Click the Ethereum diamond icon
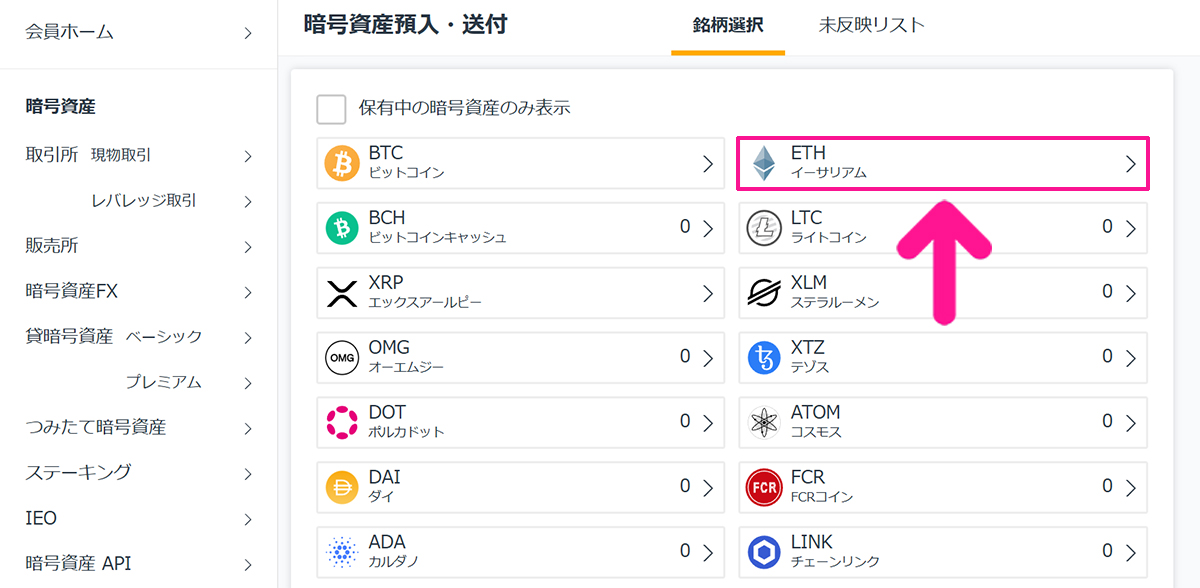This screenshot has width=1200, height=588. click(x=764, y=164)
